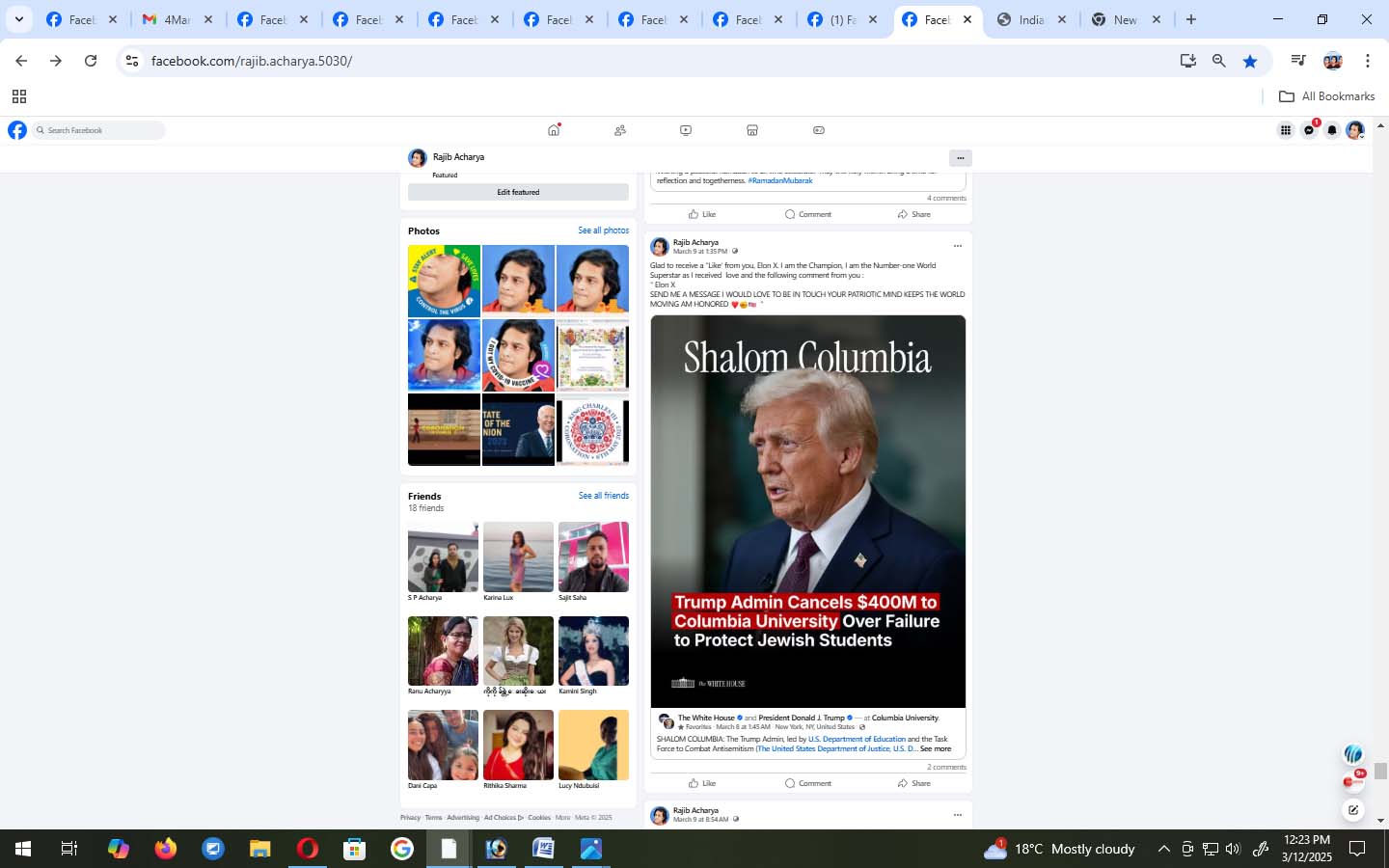Screen dimensions: 1389x868
Task: Open Facebook menu grid icon
Action: [x=1286, y=130]
